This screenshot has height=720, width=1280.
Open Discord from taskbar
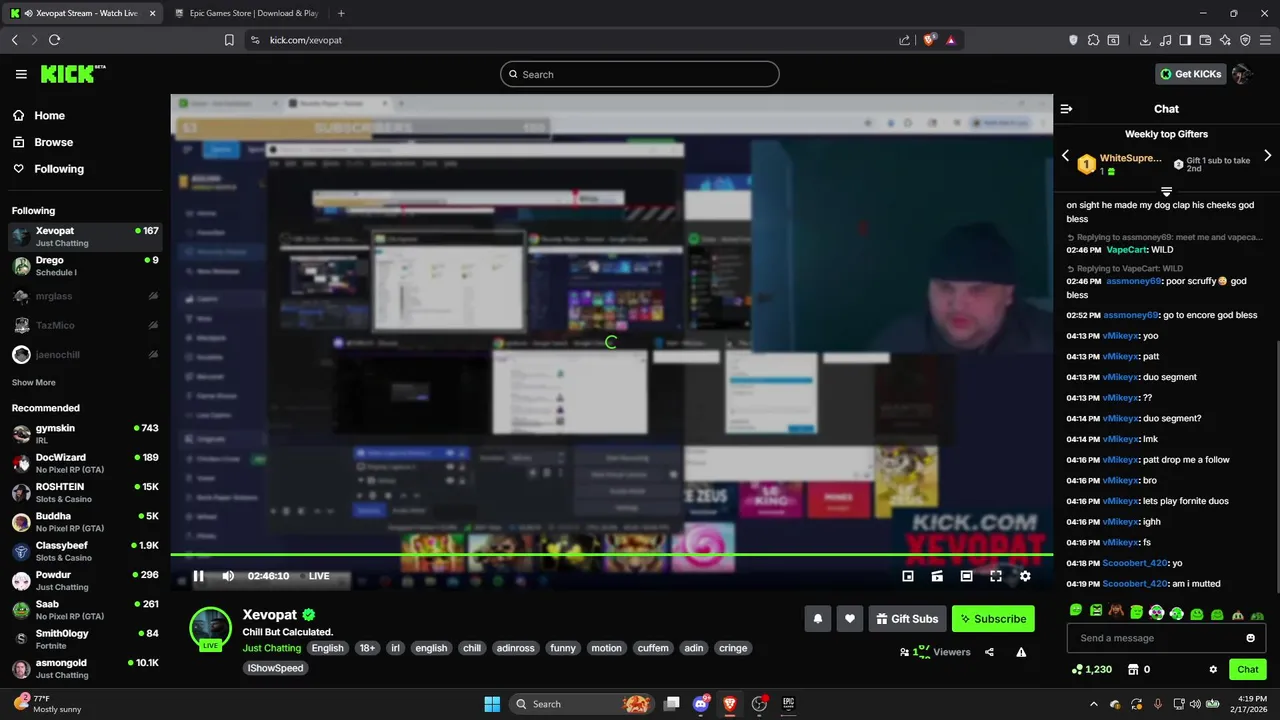tap(701, 704)
